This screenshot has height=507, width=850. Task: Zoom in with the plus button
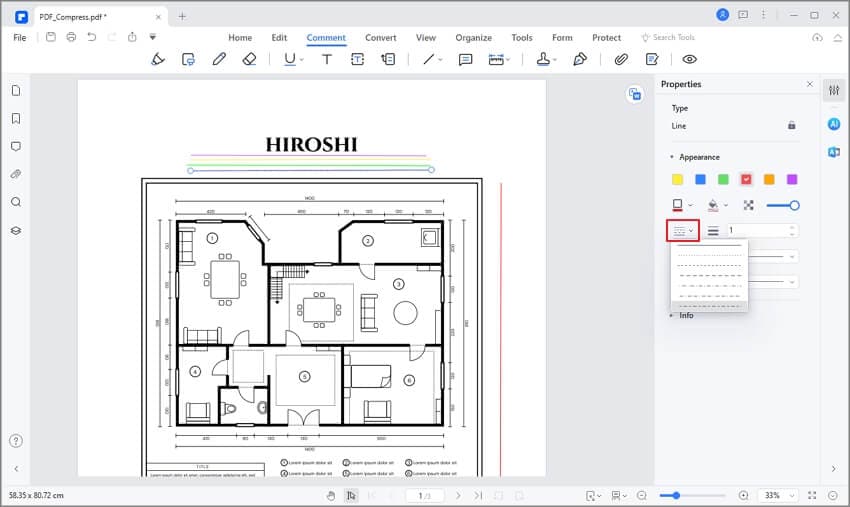click(744, 496)
